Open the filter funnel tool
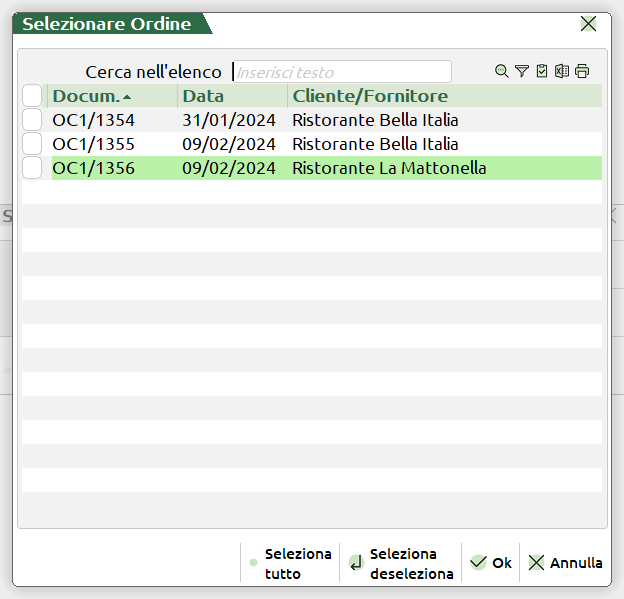 pos(522,71)
